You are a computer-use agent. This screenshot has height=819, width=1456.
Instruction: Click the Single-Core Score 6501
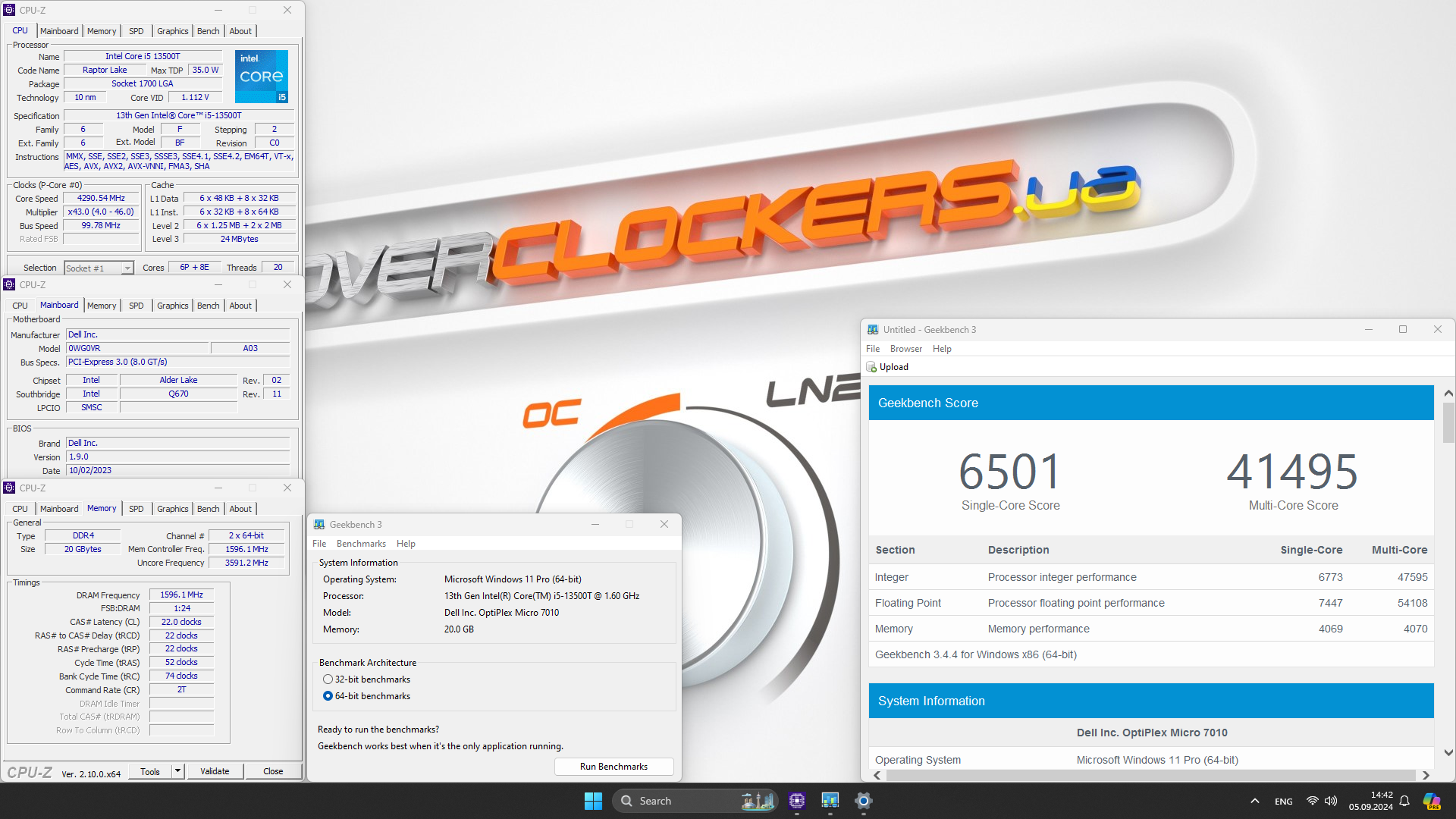point(1009,472)
